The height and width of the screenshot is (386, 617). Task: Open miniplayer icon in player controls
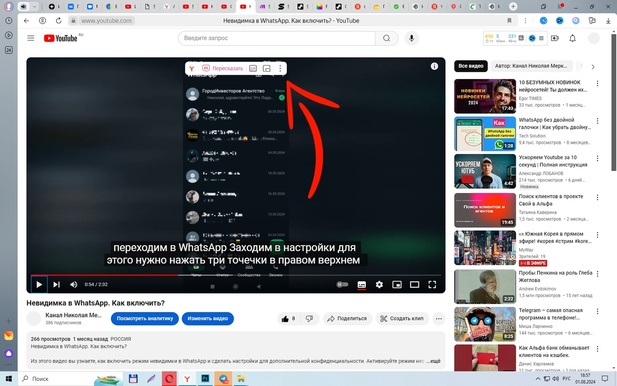[x=397, y=284]
